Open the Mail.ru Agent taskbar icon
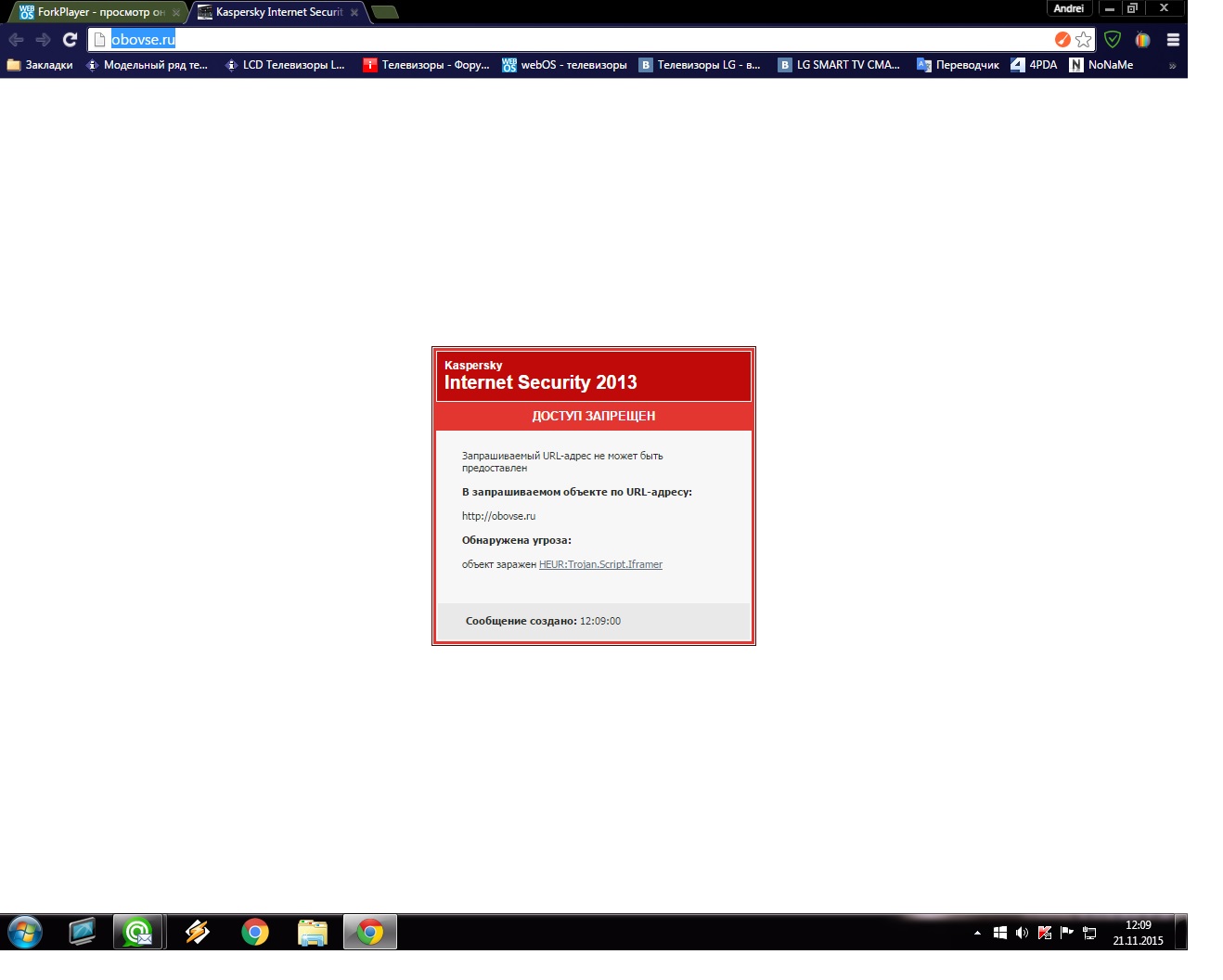 138,932
